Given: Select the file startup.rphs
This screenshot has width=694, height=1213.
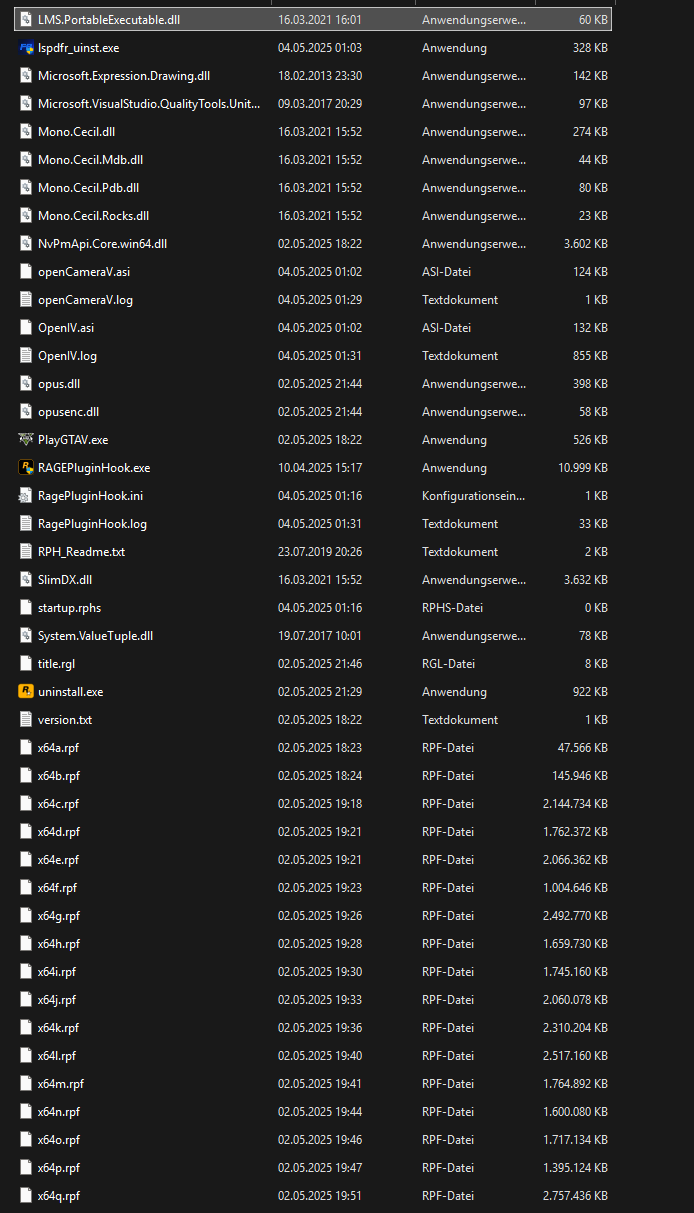Looking at the screenshot, I should click(69, 608).
